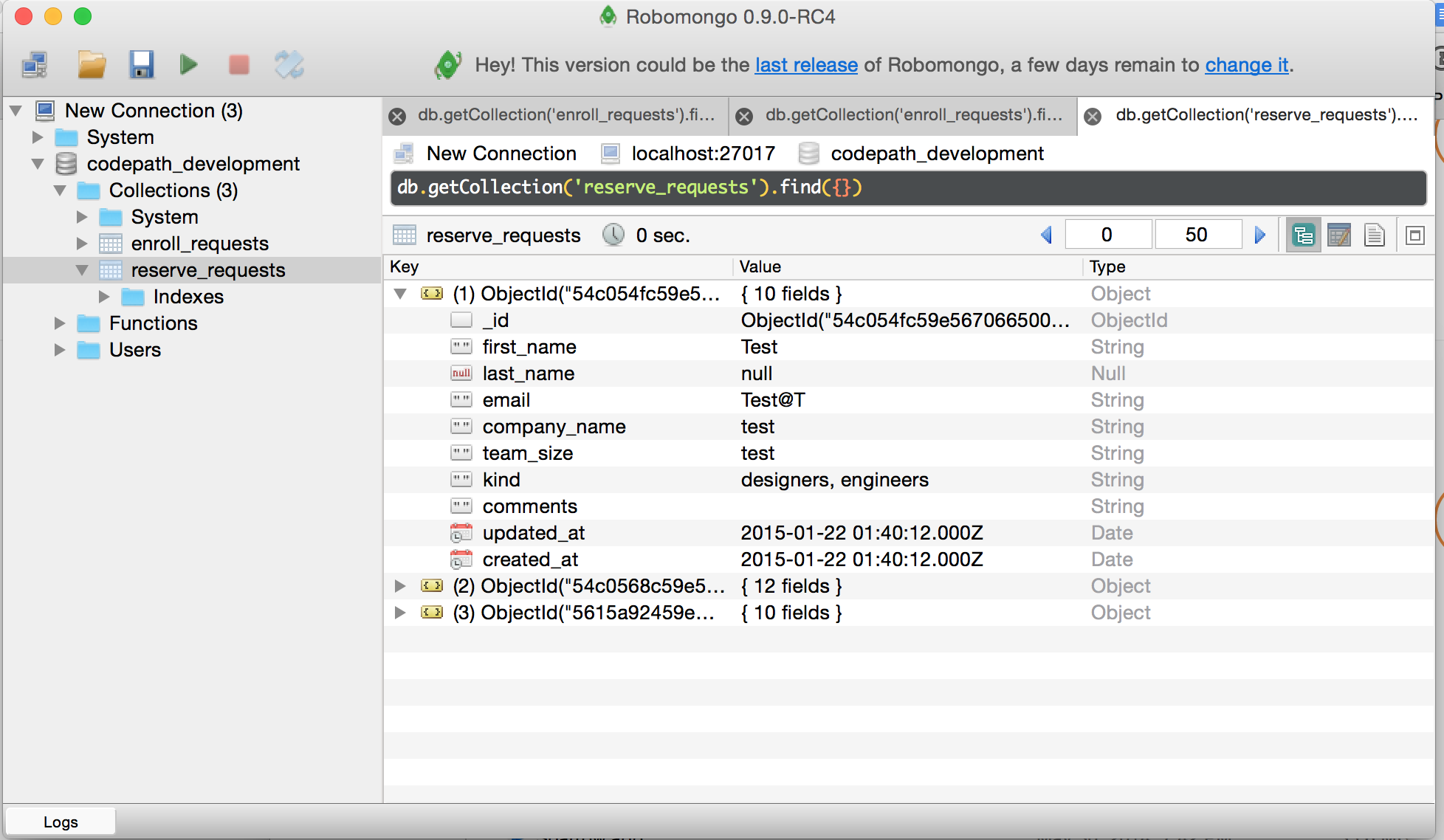Expand document (2) ObjectId row
The image size is (1444, 840).
tap(400, 586)
